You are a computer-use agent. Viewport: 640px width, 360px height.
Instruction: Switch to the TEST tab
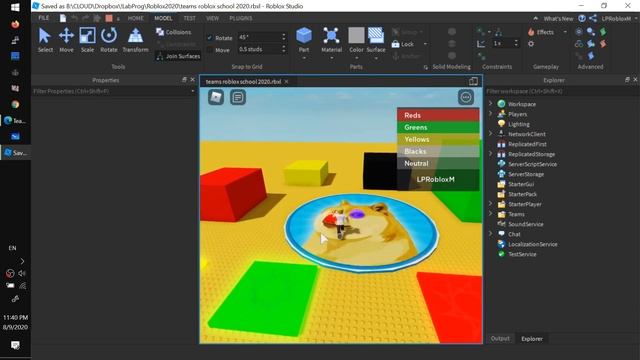[189, 18]
